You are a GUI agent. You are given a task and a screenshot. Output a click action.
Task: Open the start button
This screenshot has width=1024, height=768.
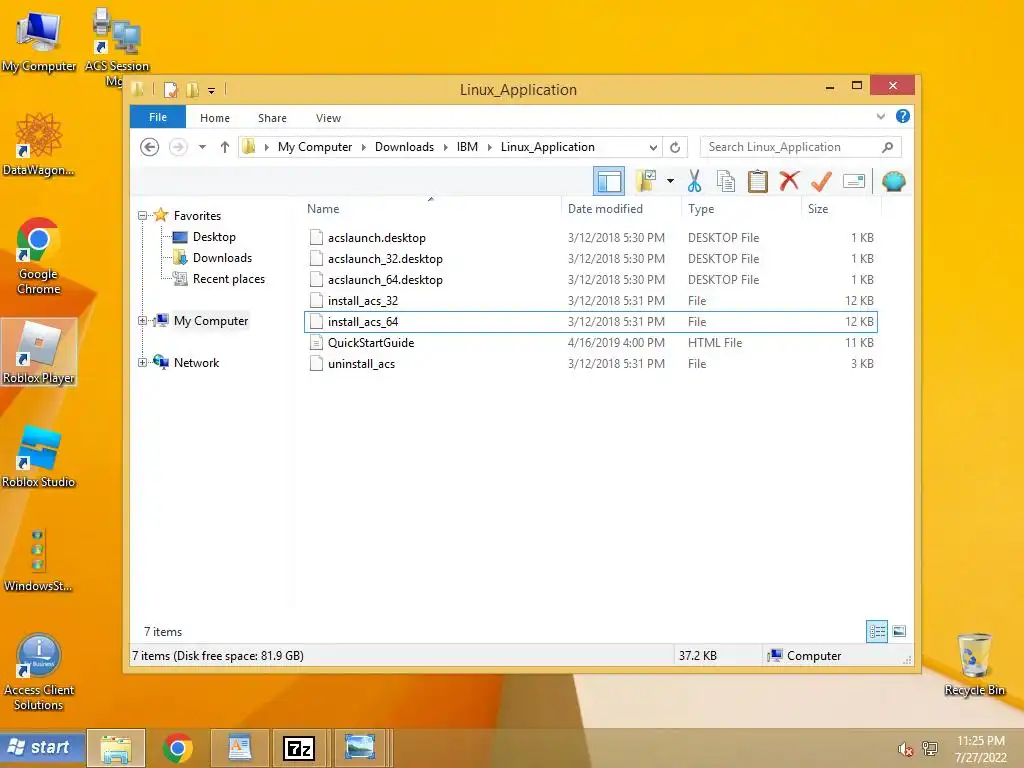click(42, 747)
